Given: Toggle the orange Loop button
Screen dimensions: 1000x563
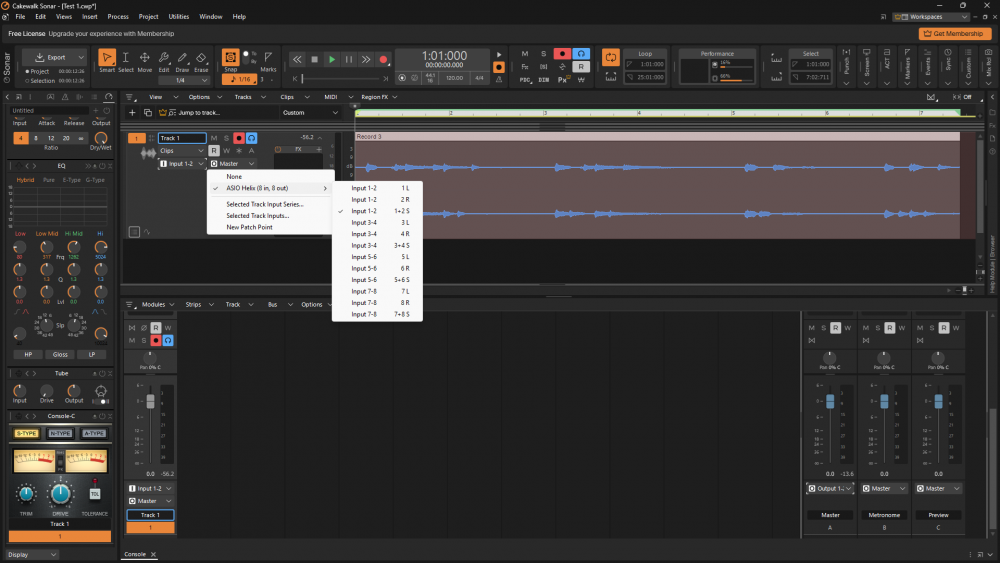Looking at the screenshot, I should point(611,57).
